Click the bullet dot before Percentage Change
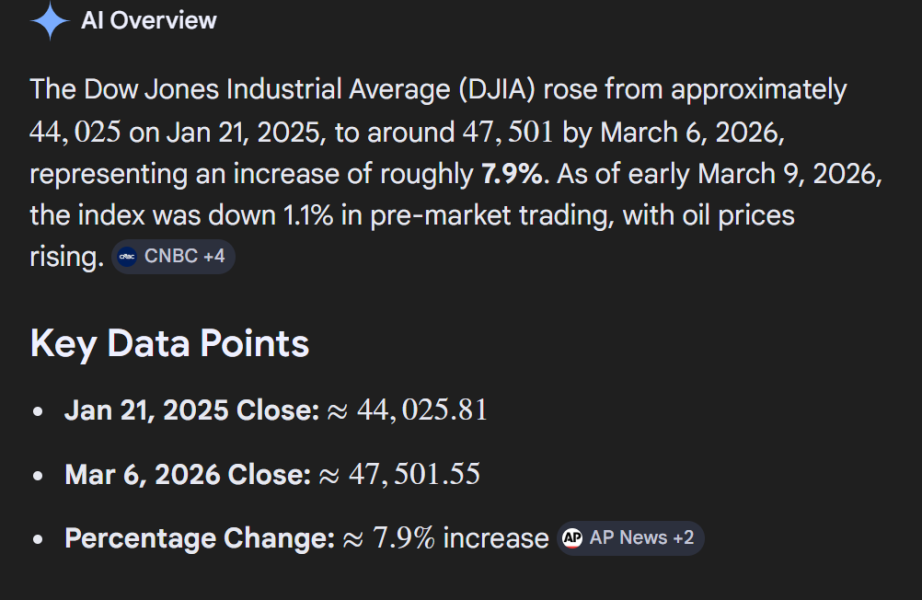Screen dimensions: 922x600 (x=38, y=540)
